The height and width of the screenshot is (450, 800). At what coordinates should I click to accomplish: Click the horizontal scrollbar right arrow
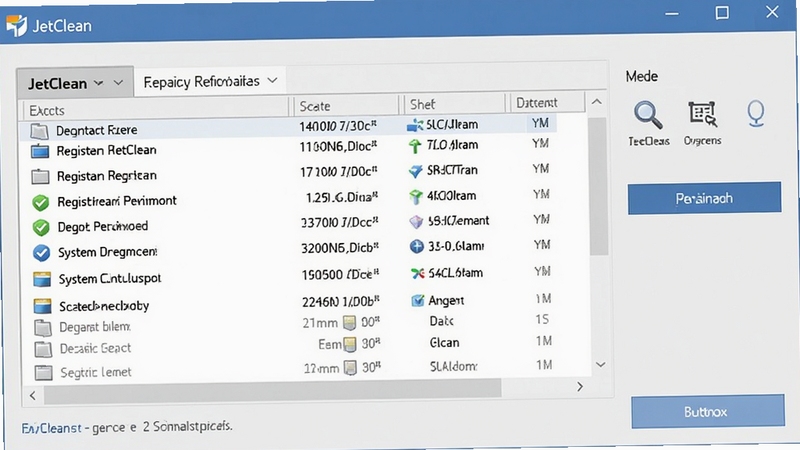tap(580, 387)
